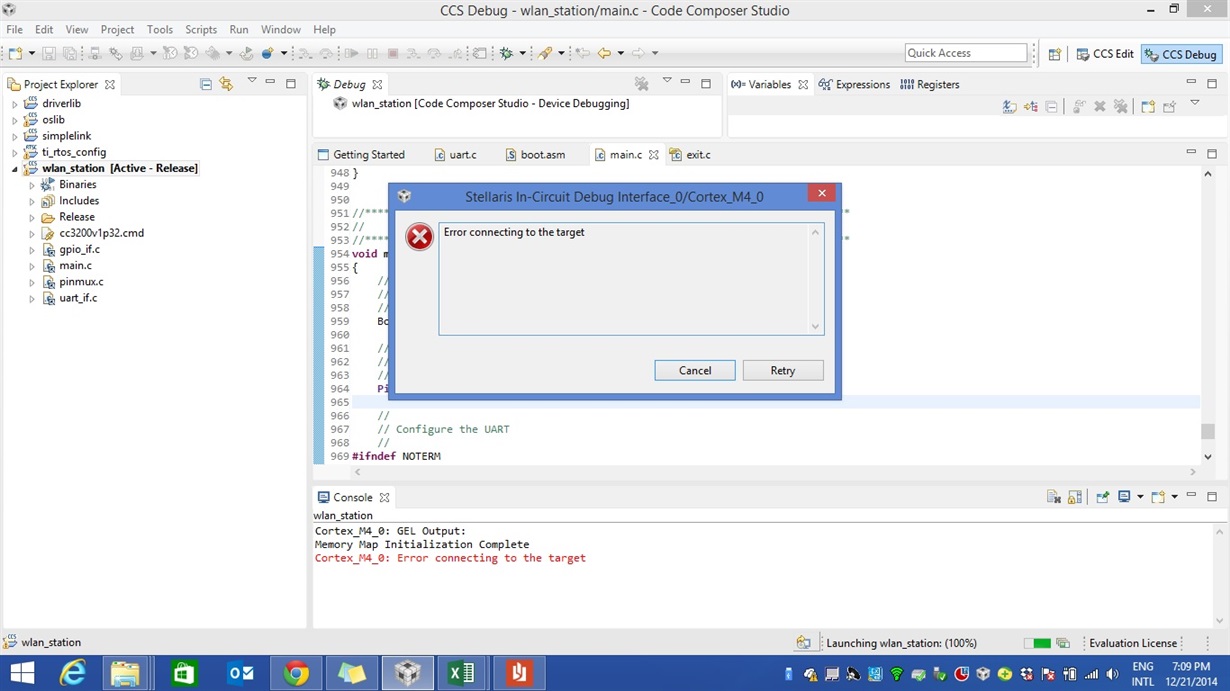Click the New Variables view icon
Screen dimensions: 1230x691
pyautogui.click(x=1148, y=107)
